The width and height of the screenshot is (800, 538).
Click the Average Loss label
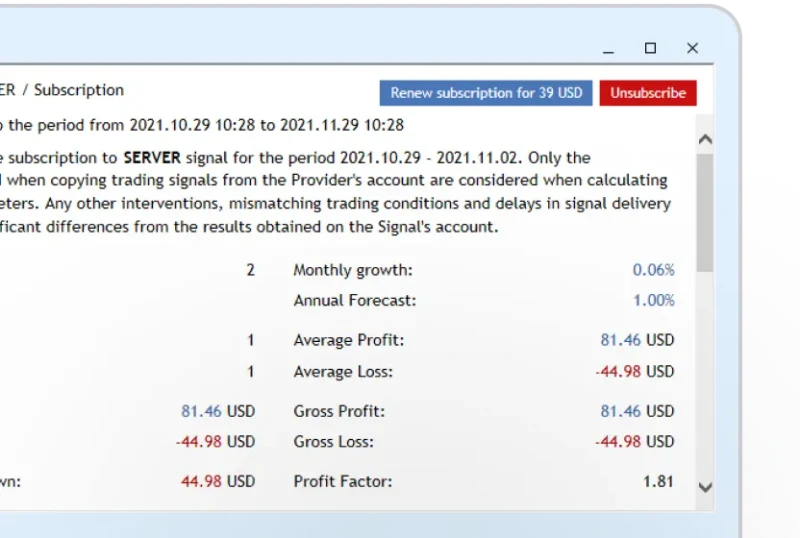tap(343, 372)
